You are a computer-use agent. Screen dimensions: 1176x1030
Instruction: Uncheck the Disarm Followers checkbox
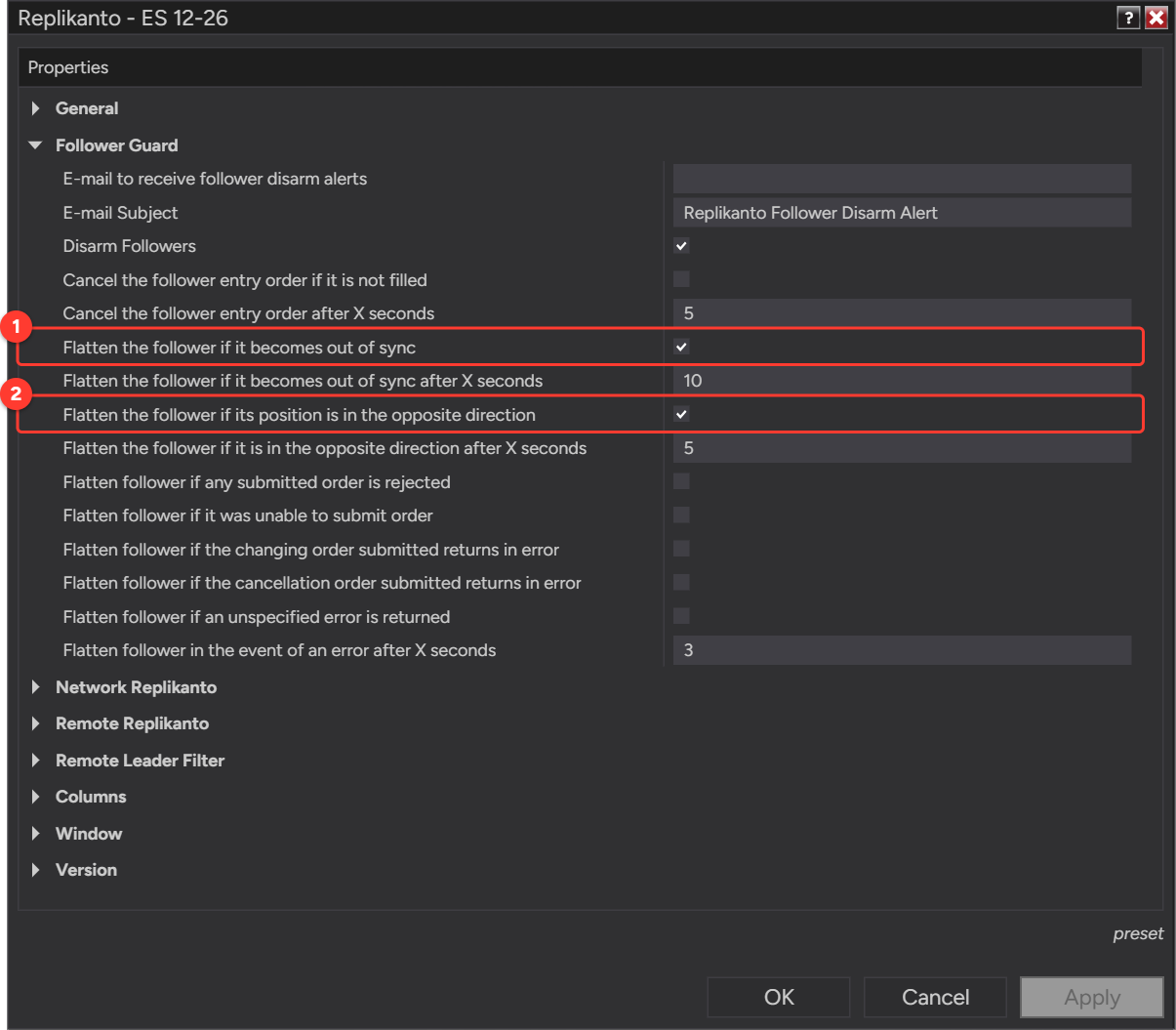[681, 246]
